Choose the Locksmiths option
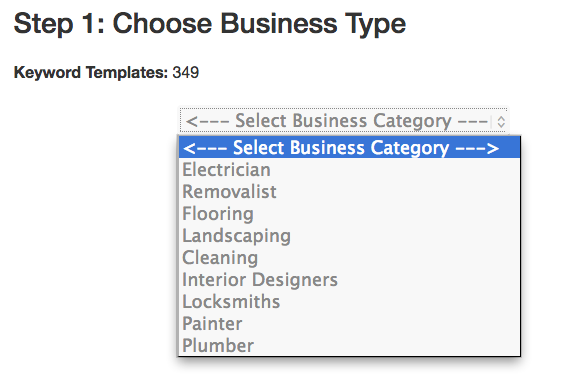Viewport: 561px width, 383px height. [x=350, y=301]
